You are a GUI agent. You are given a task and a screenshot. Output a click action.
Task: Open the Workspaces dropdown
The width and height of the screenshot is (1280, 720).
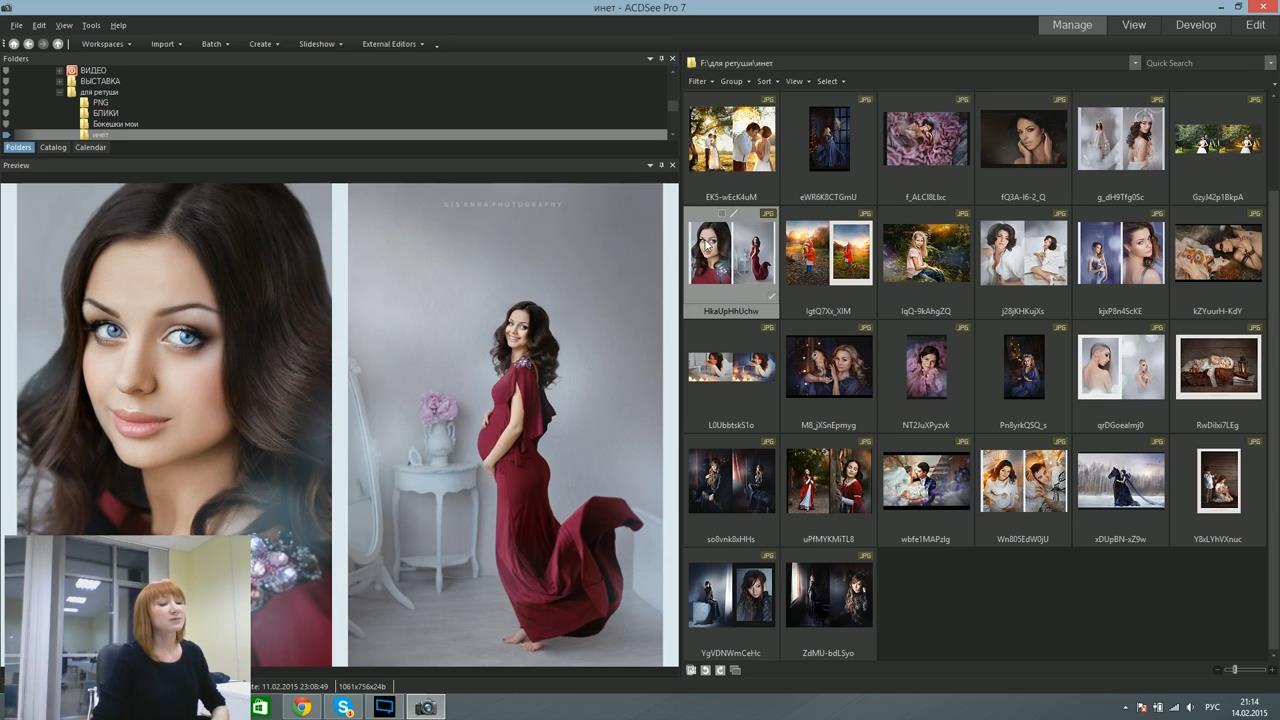106,44
